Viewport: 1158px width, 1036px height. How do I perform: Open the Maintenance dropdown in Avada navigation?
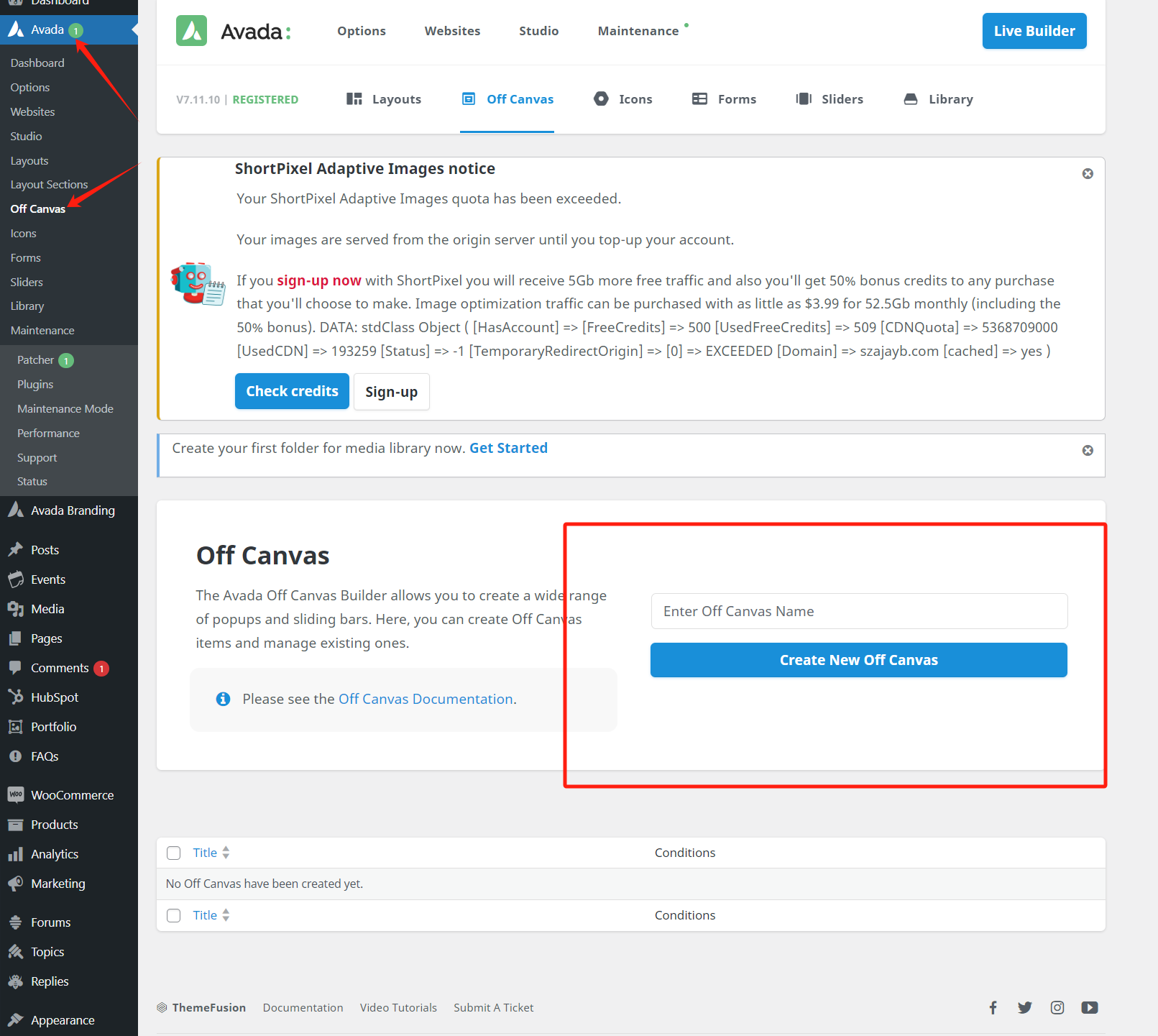click(638, 30)
